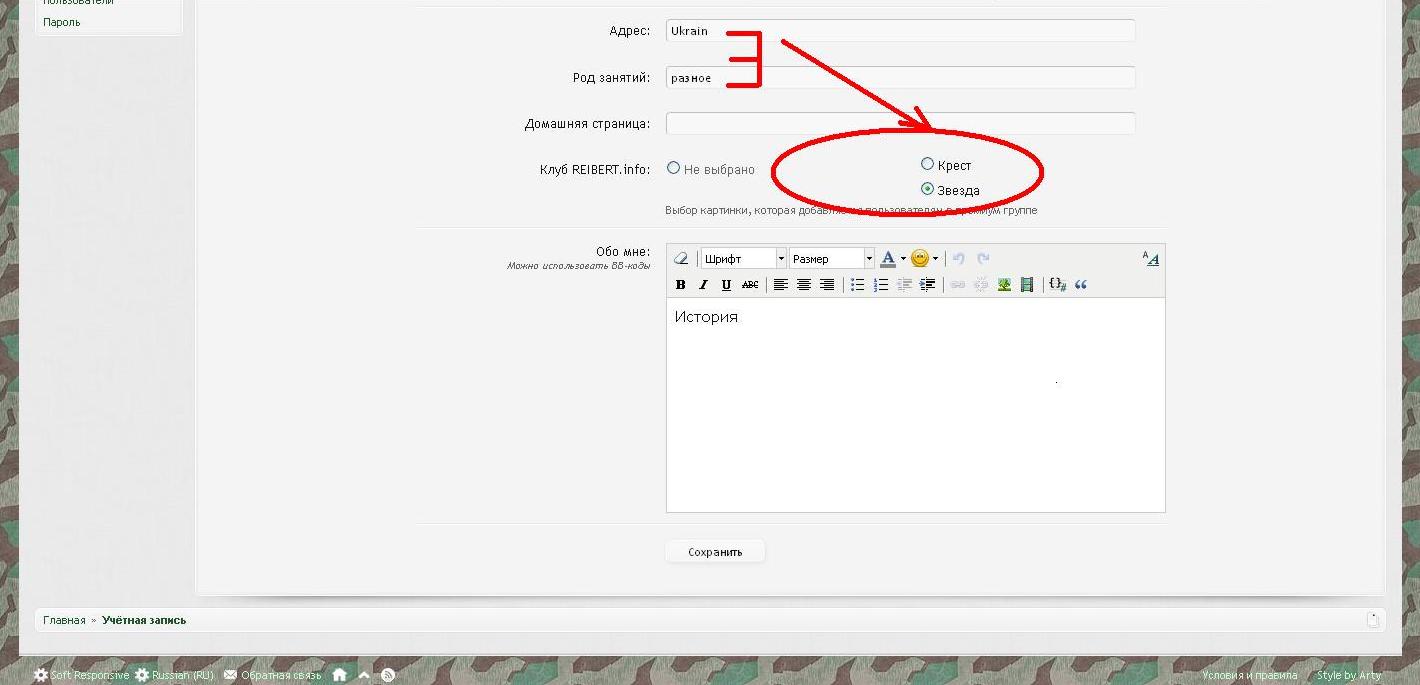Screen dimensions: 1420x685
Task: Open the smilies picker icon
Action: click(920, 258)
